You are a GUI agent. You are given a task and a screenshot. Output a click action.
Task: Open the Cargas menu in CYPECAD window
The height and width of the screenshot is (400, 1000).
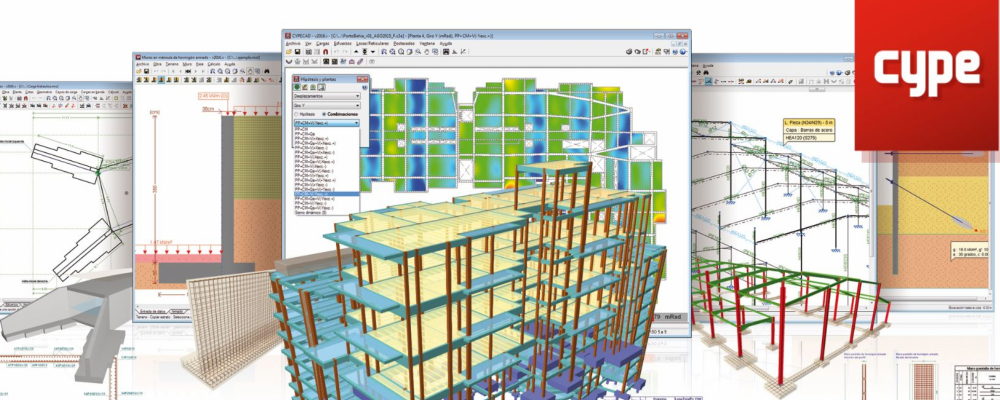click(x=323, y=43)
